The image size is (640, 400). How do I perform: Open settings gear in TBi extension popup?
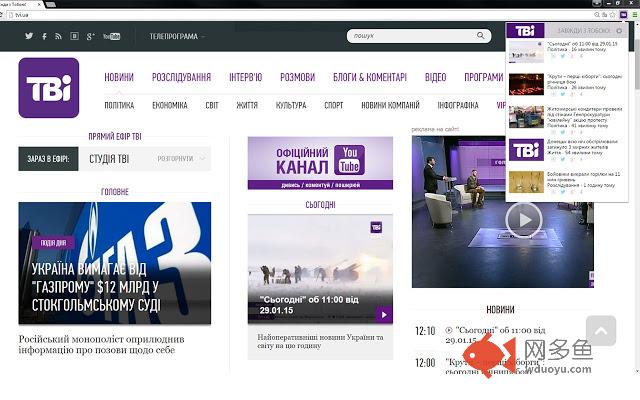click(x=619, y=30)
